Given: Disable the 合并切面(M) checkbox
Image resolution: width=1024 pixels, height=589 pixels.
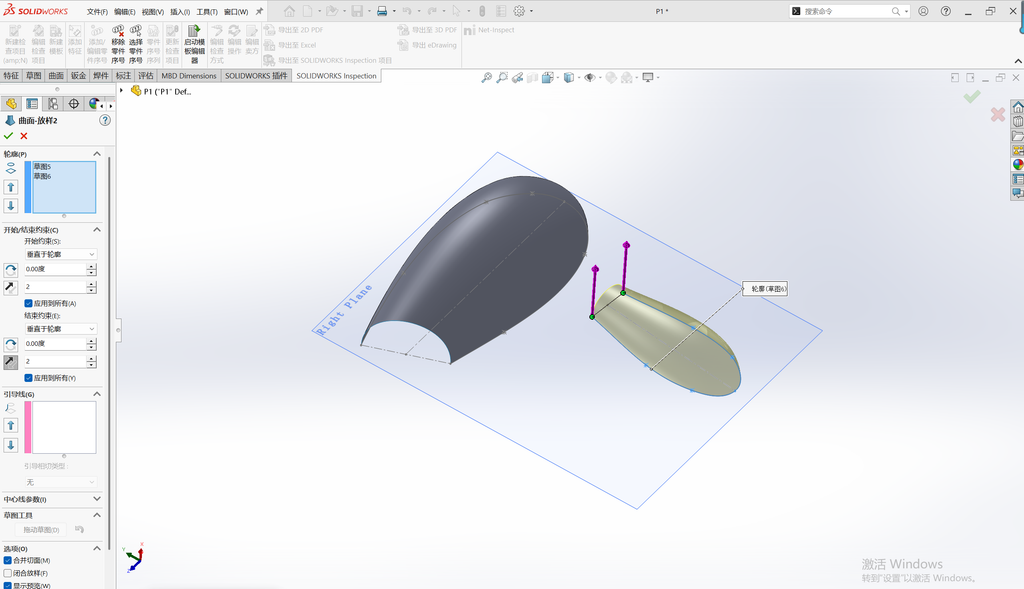Looking at the screenshot, I should click(8, 560).
